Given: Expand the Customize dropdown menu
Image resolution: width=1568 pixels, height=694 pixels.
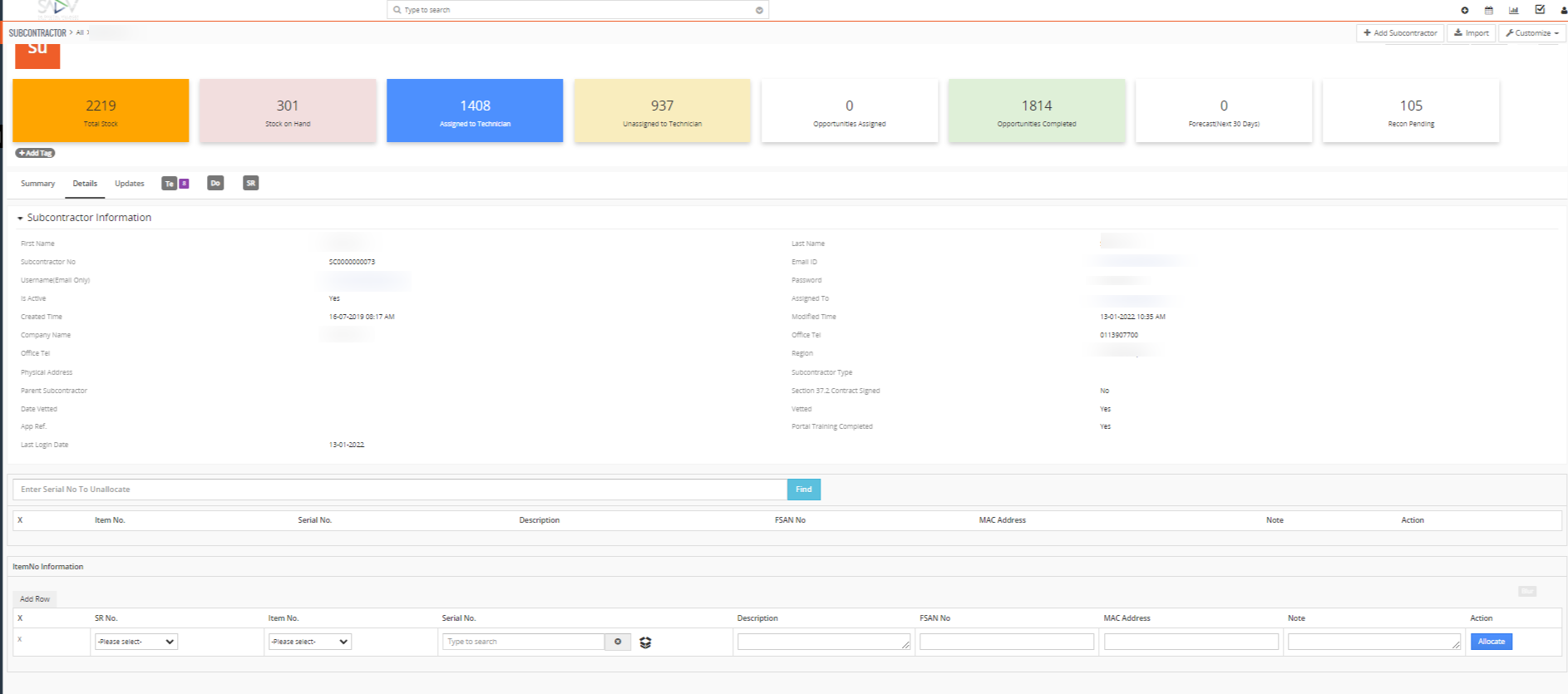Looking at the screenshot, I should point(1532,33).
